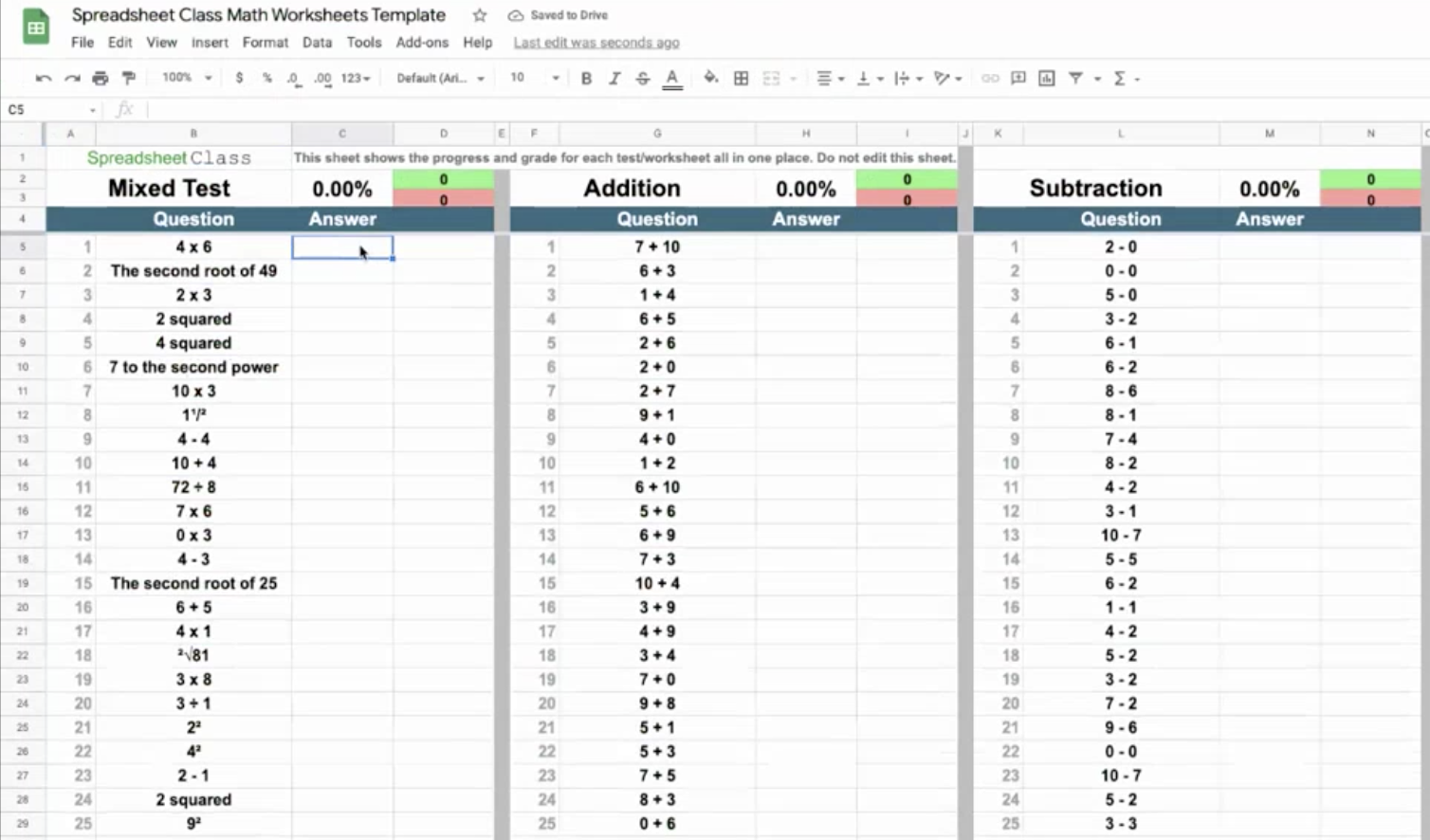Image resolution: width=1430 pixels, height=840 pixels.
Task: Open the Help menu
Action: pyautogui.click(x=478, y=43)
